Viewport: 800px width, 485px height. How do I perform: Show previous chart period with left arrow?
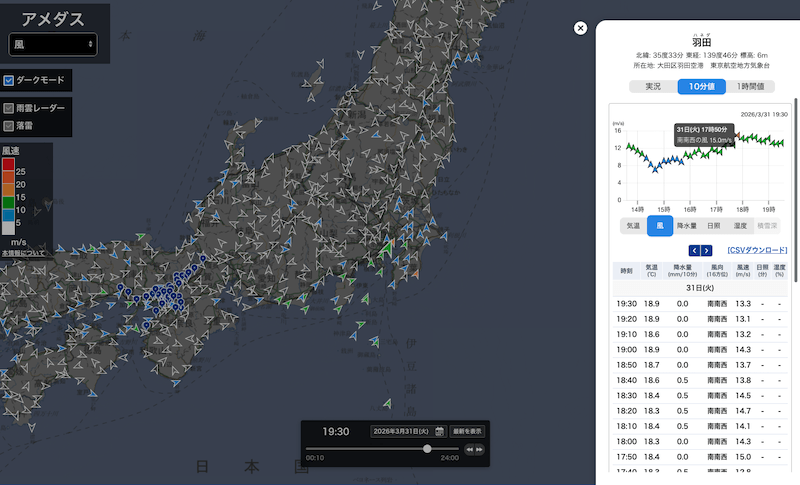pos(694,250)
